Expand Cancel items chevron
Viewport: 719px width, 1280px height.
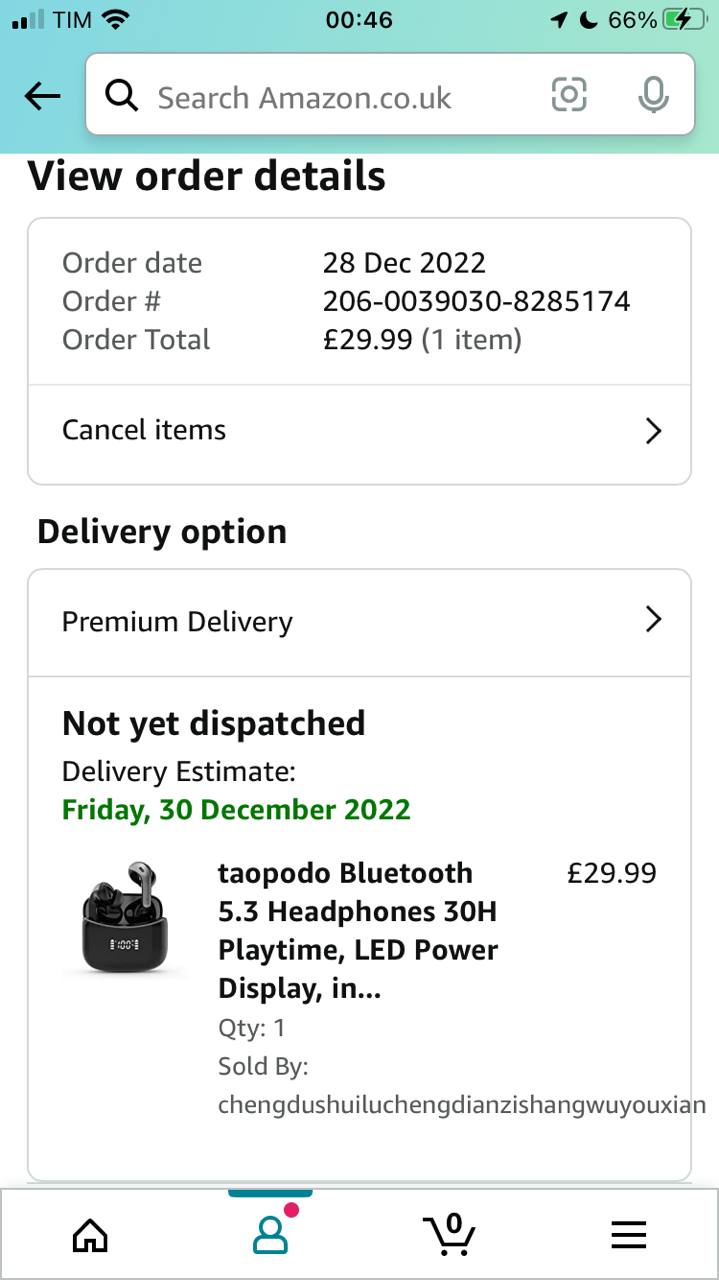[653, 431]
